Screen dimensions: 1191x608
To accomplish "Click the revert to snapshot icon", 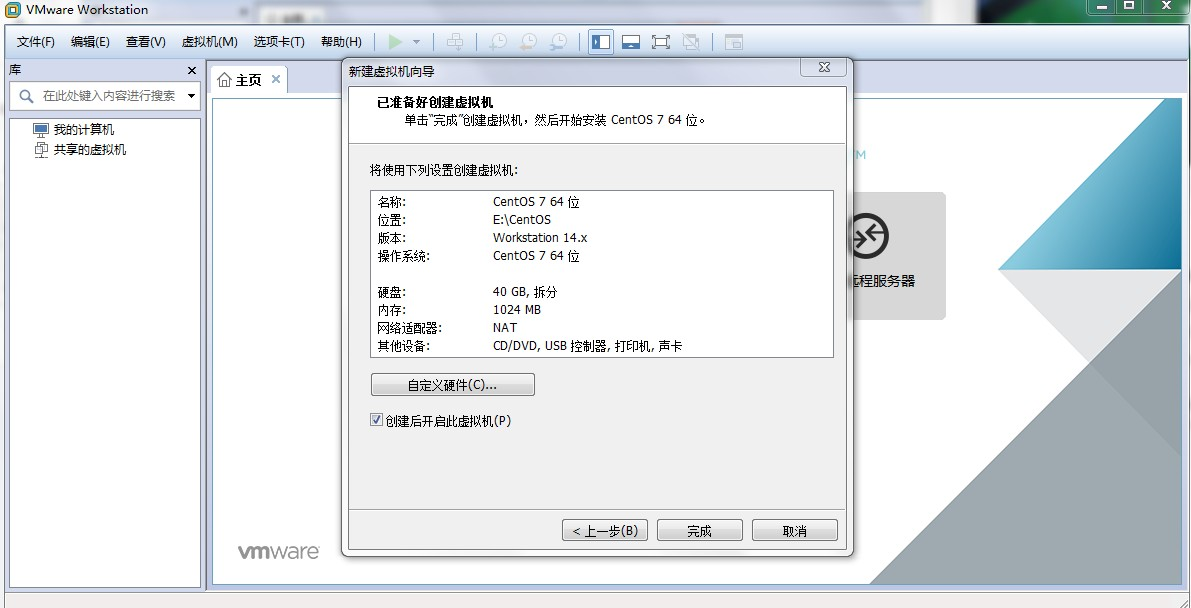I will click(528, 42).
